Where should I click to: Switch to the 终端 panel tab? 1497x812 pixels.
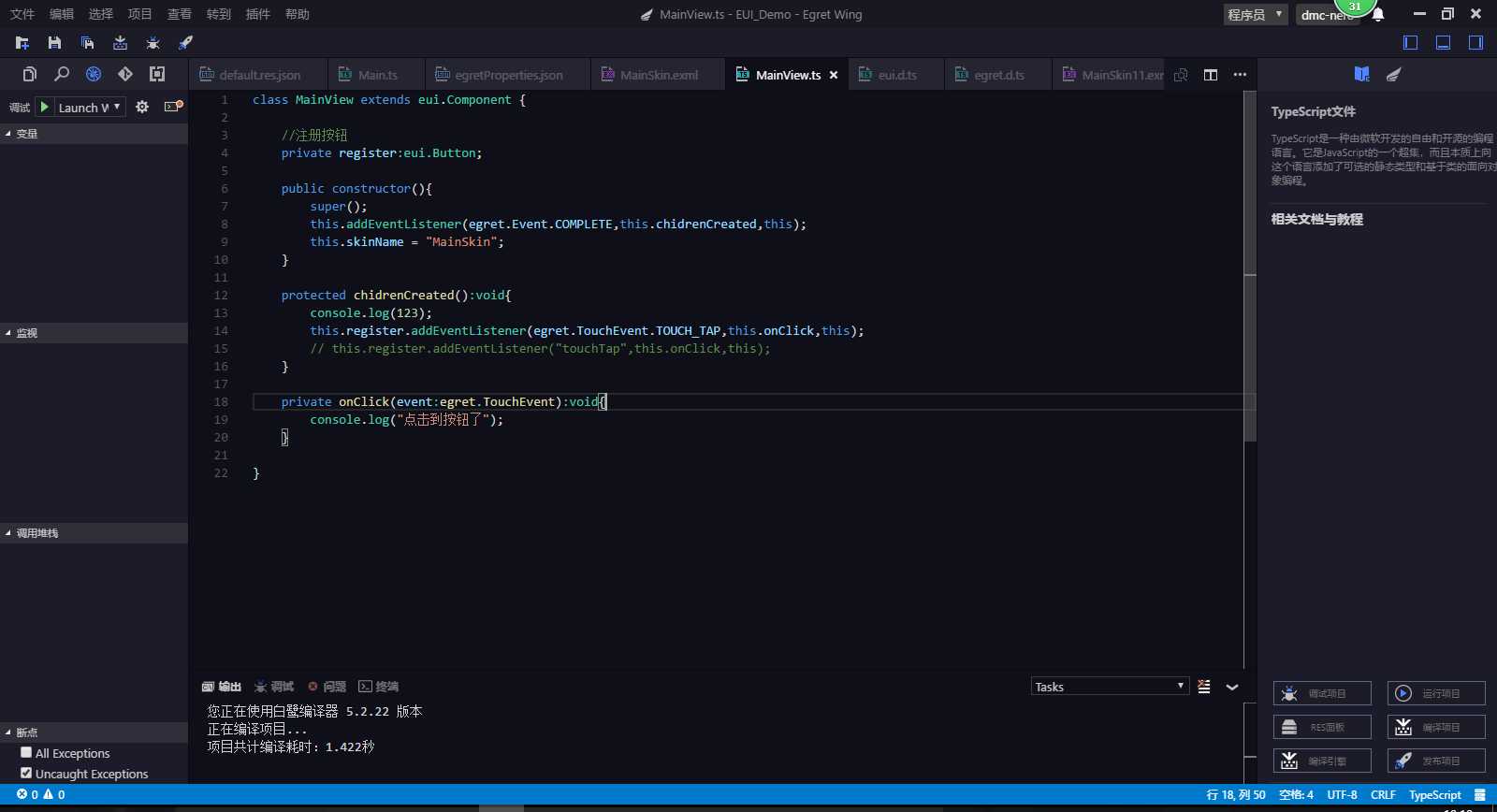pos(379,687)
